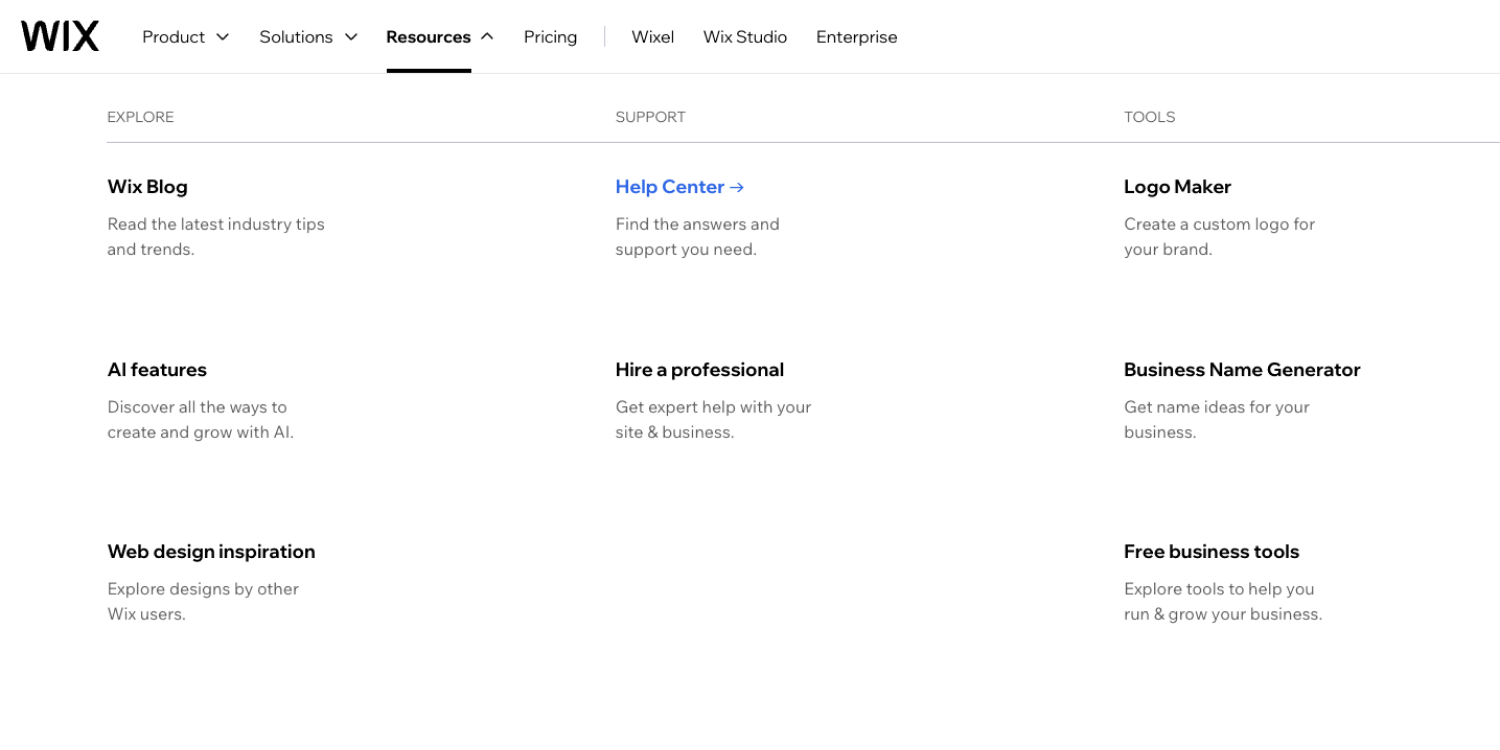
Task: Click the SUPPORT section heading
Action: click(x=650, y=117)
